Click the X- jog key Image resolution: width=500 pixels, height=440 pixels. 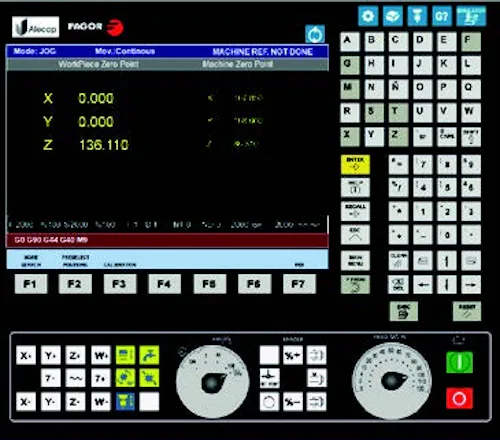[26, 402]
